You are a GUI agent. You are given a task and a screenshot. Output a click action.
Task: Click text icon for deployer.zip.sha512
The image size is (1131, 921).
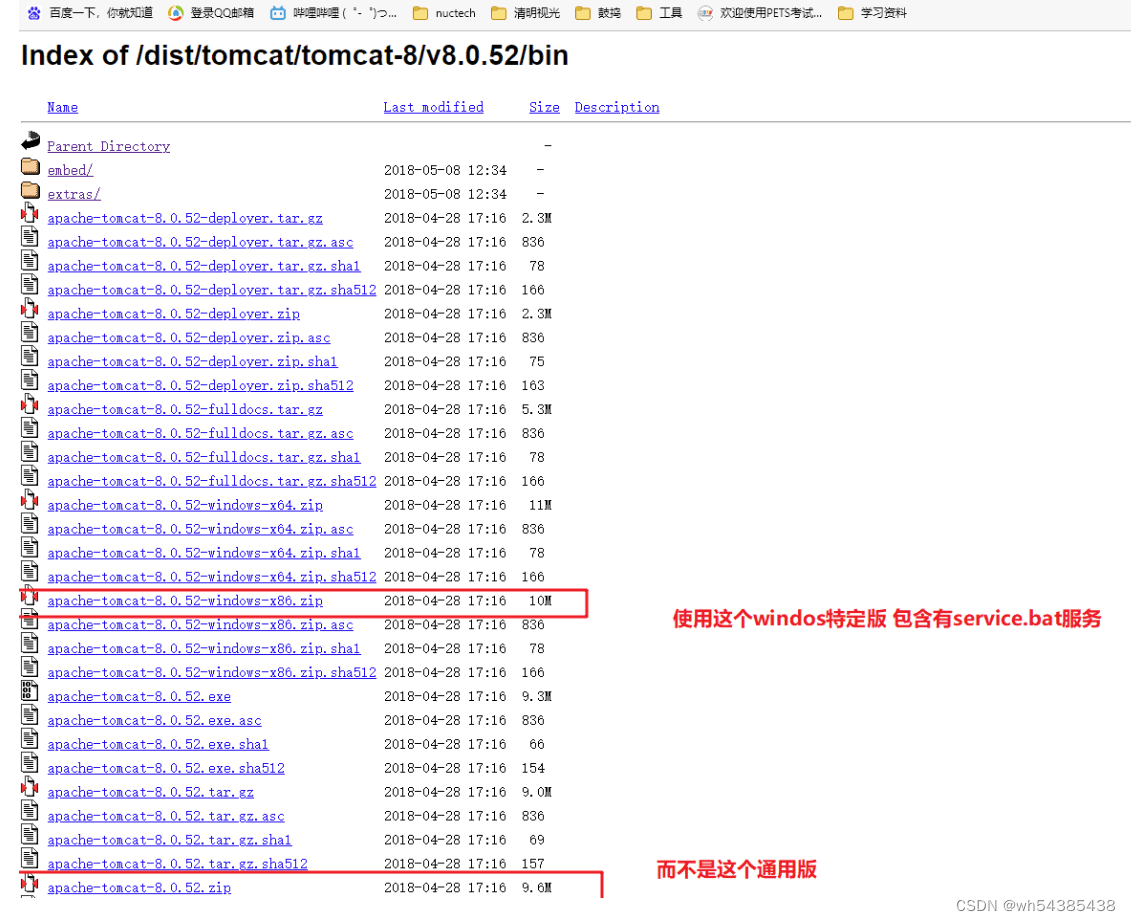pos(30,381)
